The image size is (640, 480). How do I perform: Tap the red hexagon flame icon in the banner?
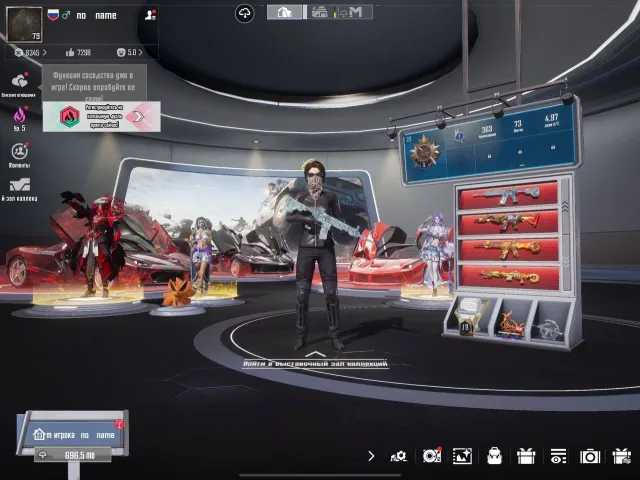pyautogui.click(x=69, y=117)
